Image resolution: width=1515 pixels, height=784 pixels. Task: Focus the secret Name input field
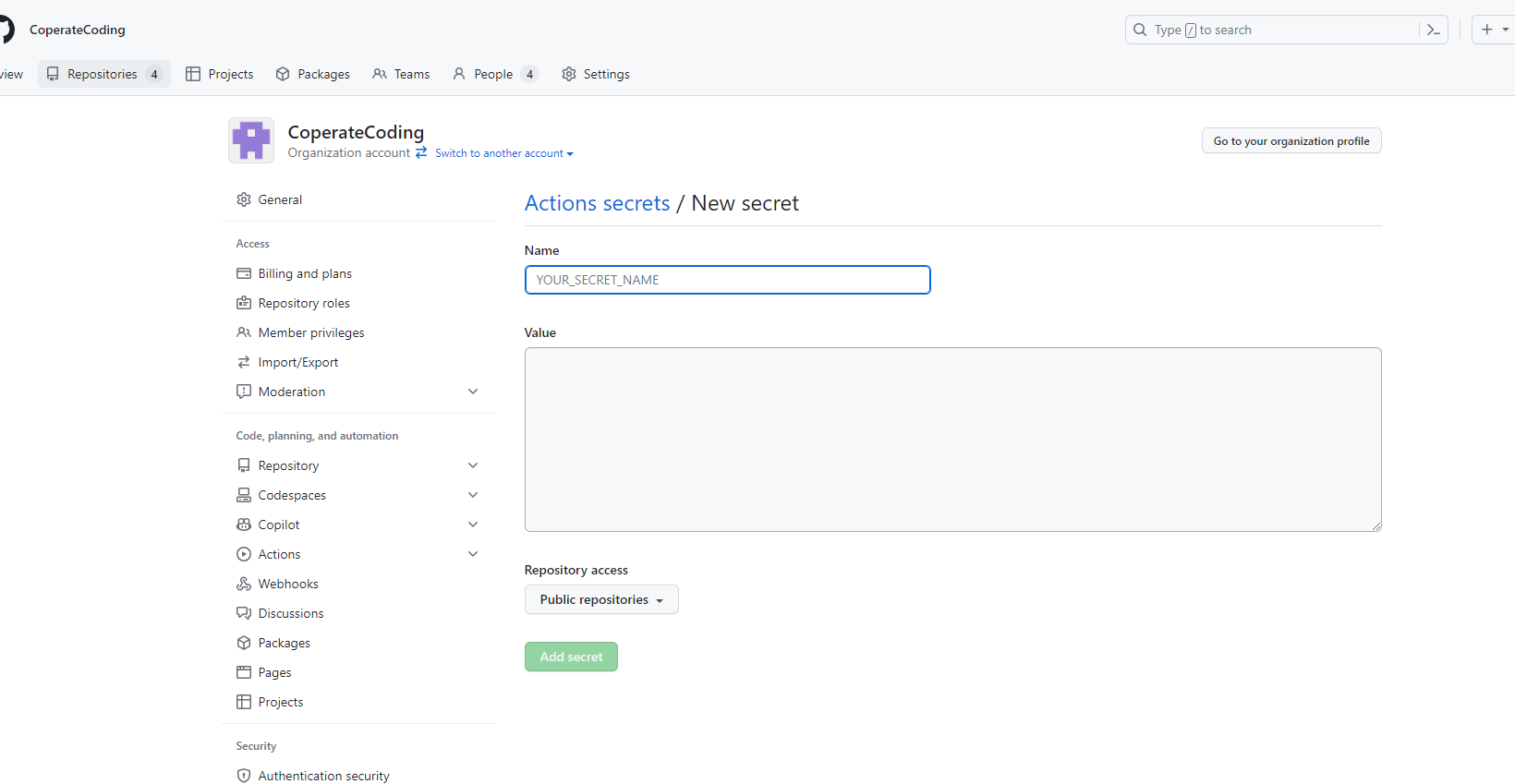(728, 280)
